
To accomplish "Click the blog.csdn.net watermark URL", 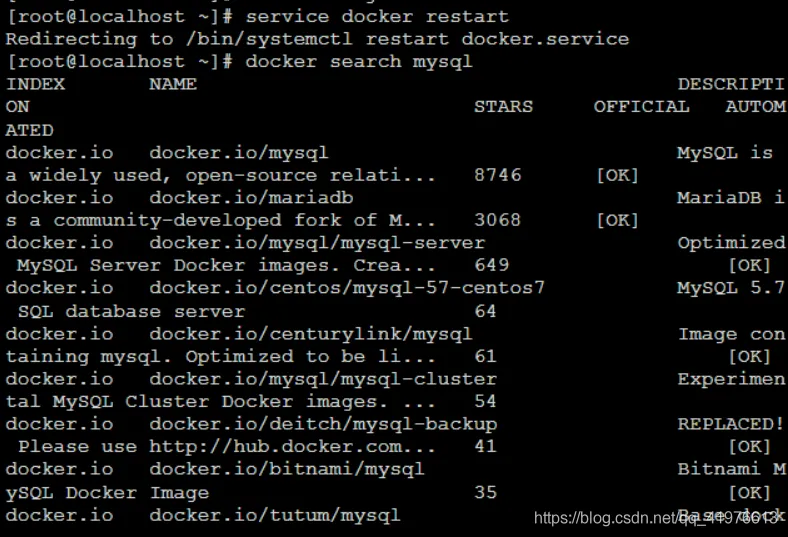I will pos(659,518).
